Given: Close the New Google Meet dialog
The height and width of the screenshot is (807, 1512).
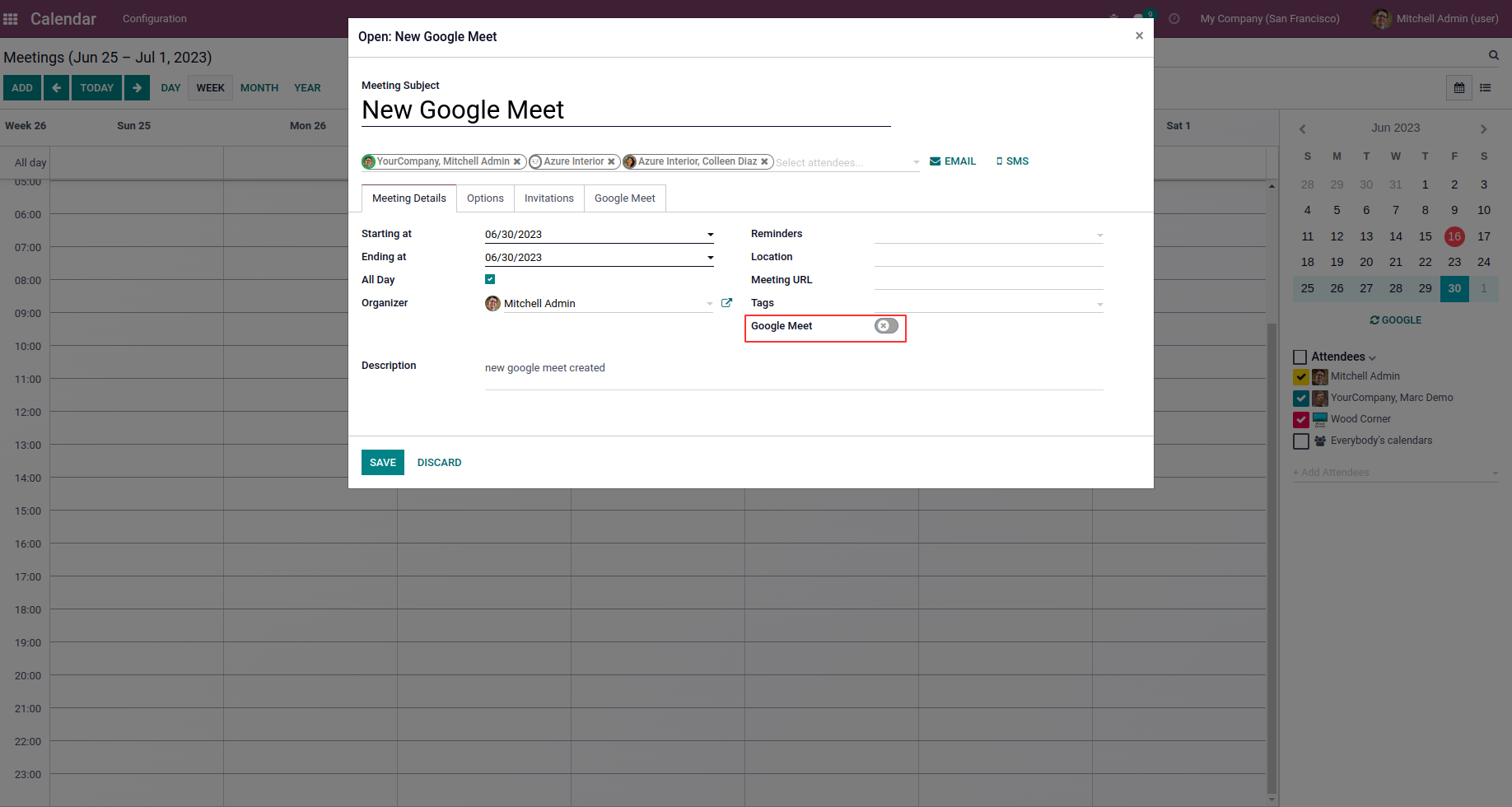Looking at the screenshot, I should 1139,35.
